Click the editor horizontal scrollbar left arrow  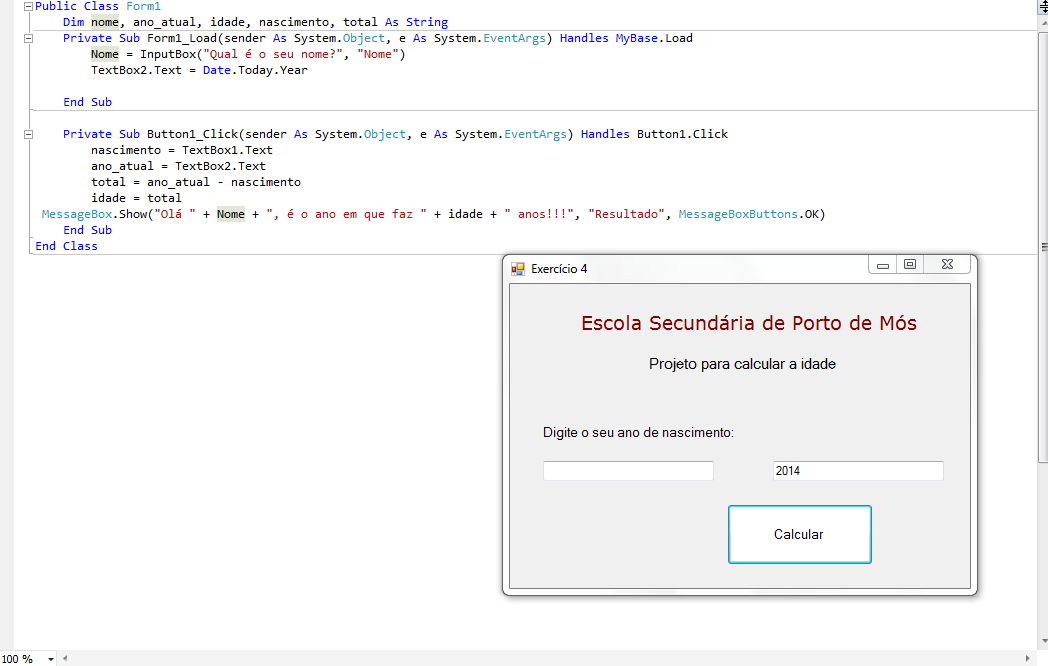click(65, 659)
